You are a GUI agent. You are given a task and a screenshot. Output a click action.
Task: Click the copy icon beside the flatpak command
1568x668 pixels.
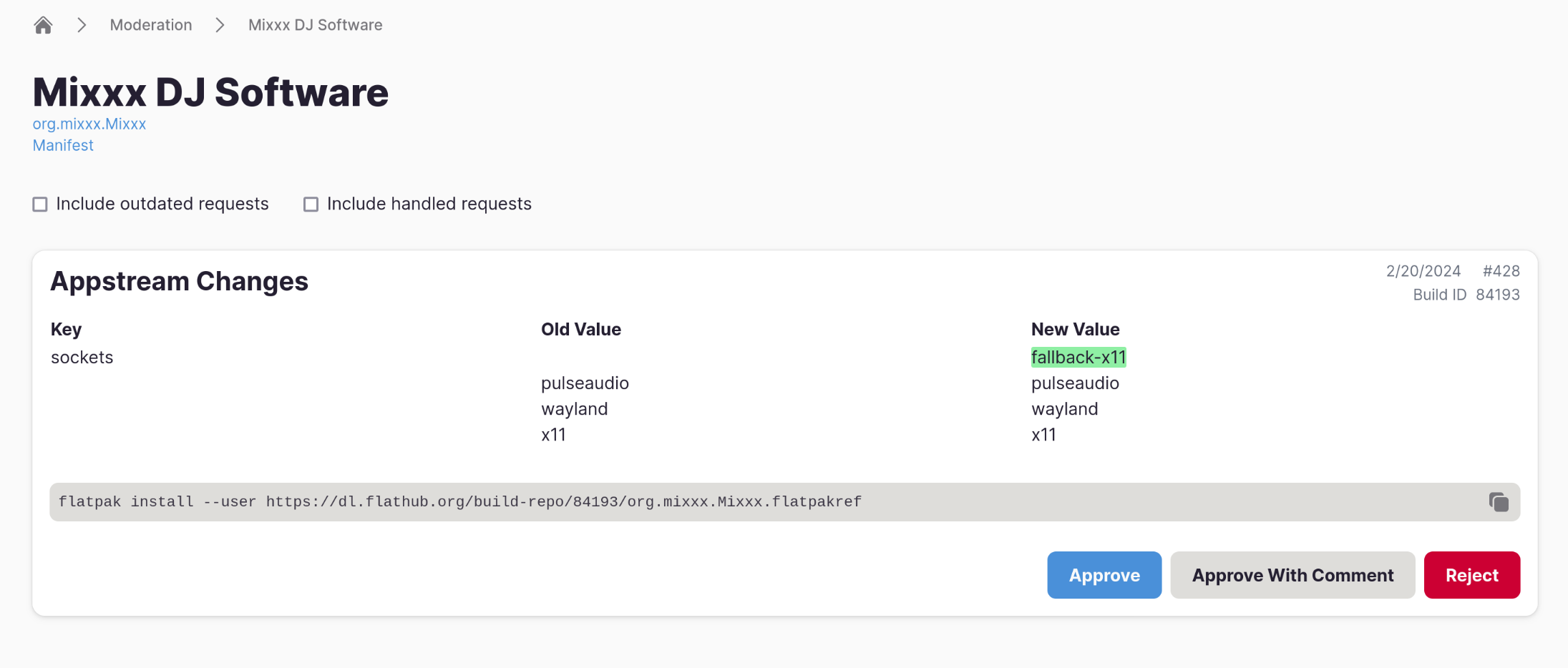[x=1498, y=501]
